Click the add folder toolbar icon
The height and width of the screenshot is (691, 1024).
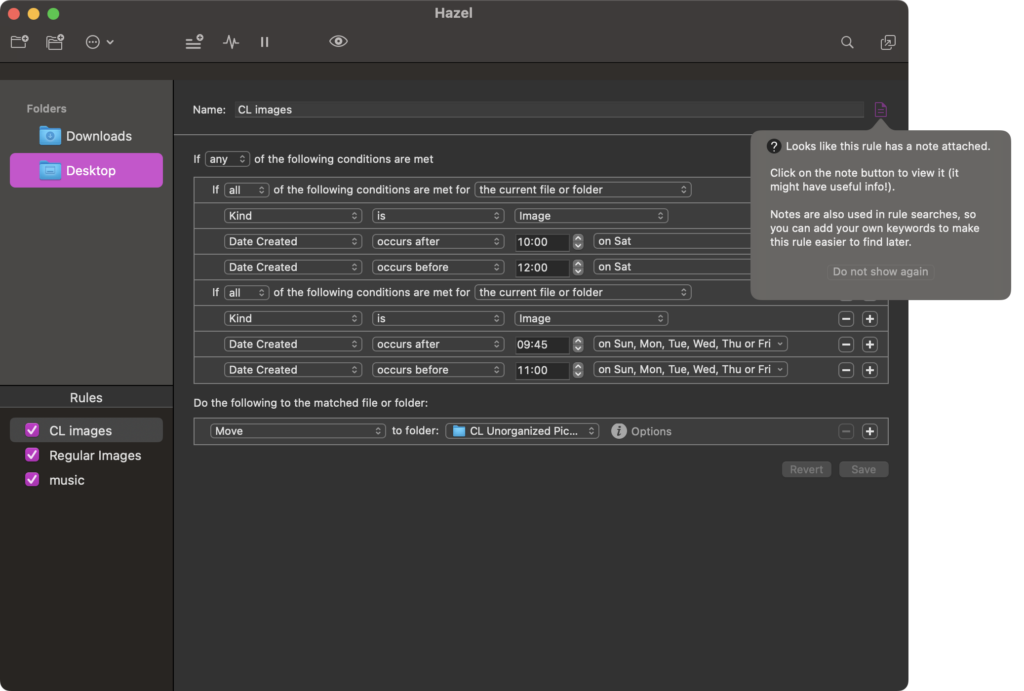pos(19,42)
